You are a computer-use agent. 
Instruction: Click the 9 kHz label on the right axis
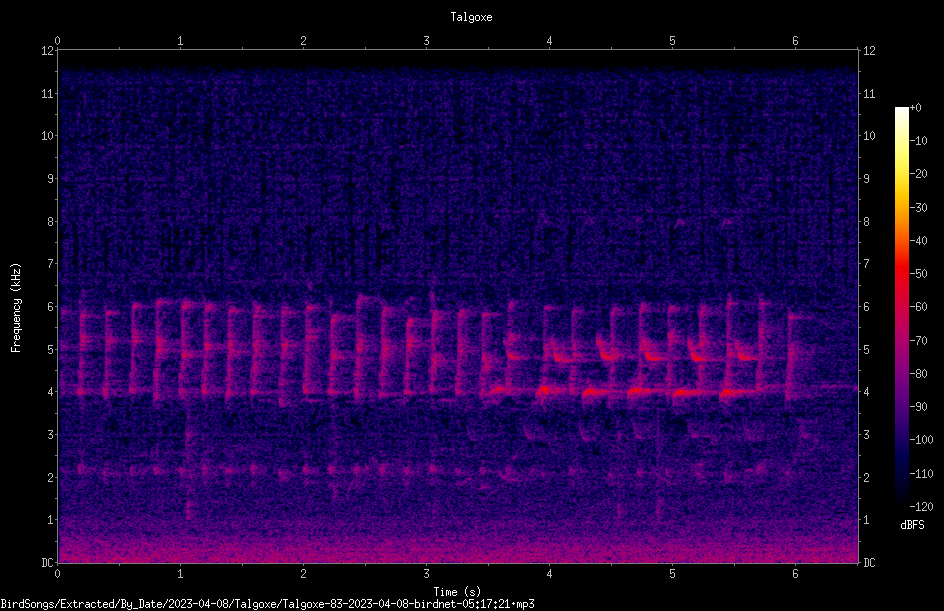coord(866,178)
